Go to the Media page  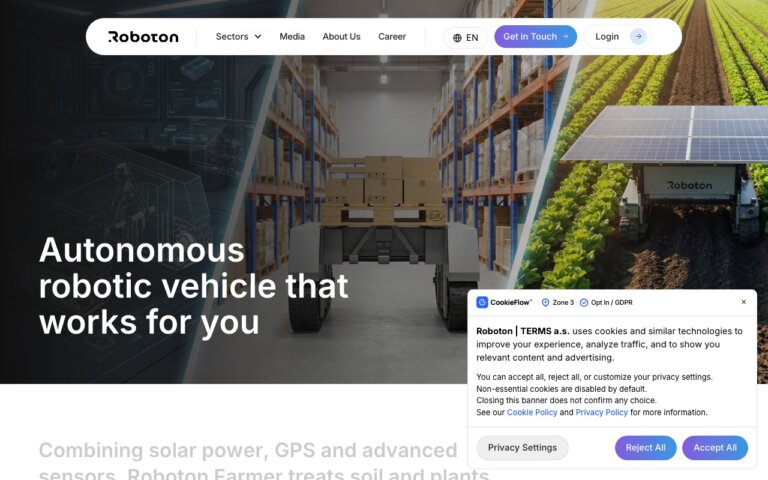pyautogui.click(x=292, y=37)
